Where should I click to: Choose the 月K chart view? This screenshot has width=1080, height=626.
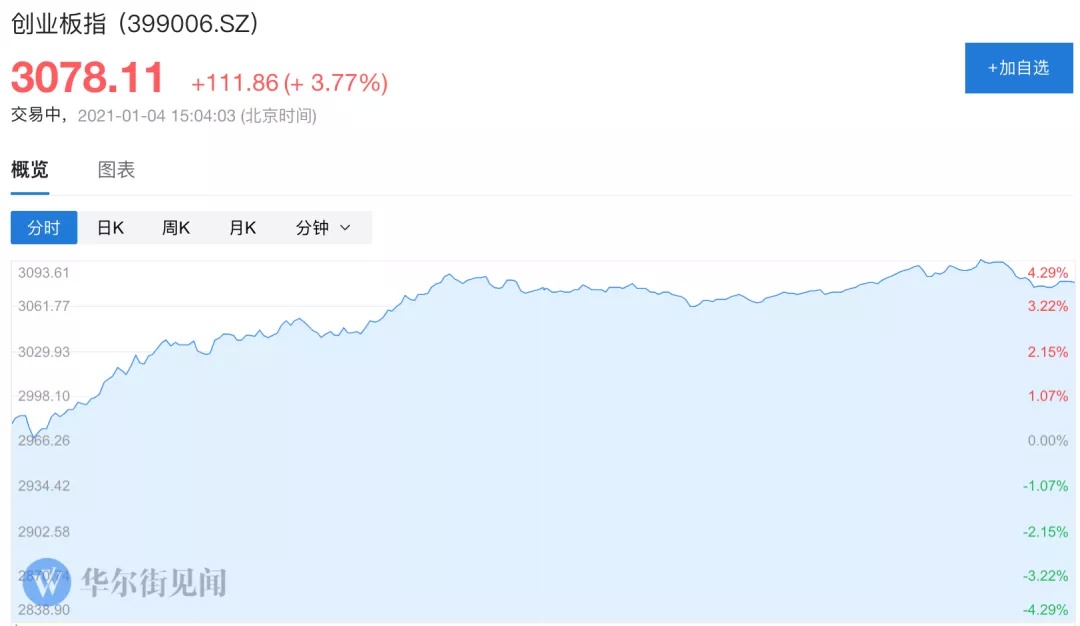pyautogui.click(x=242, y=227)
